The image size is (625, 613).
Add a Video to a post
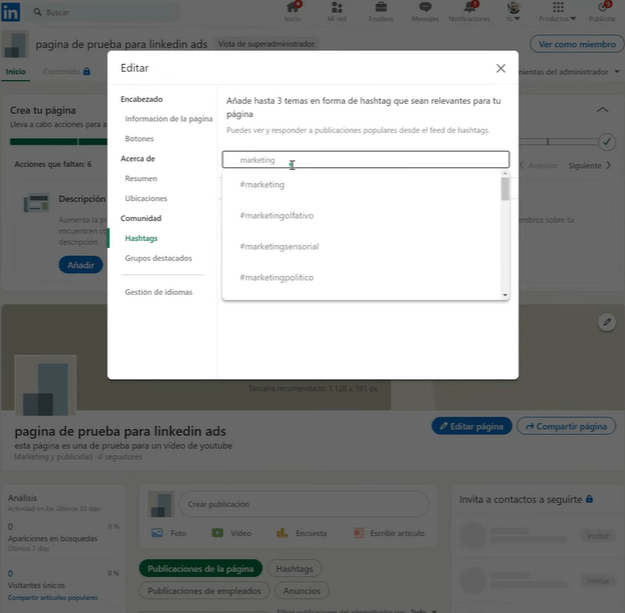232,533
